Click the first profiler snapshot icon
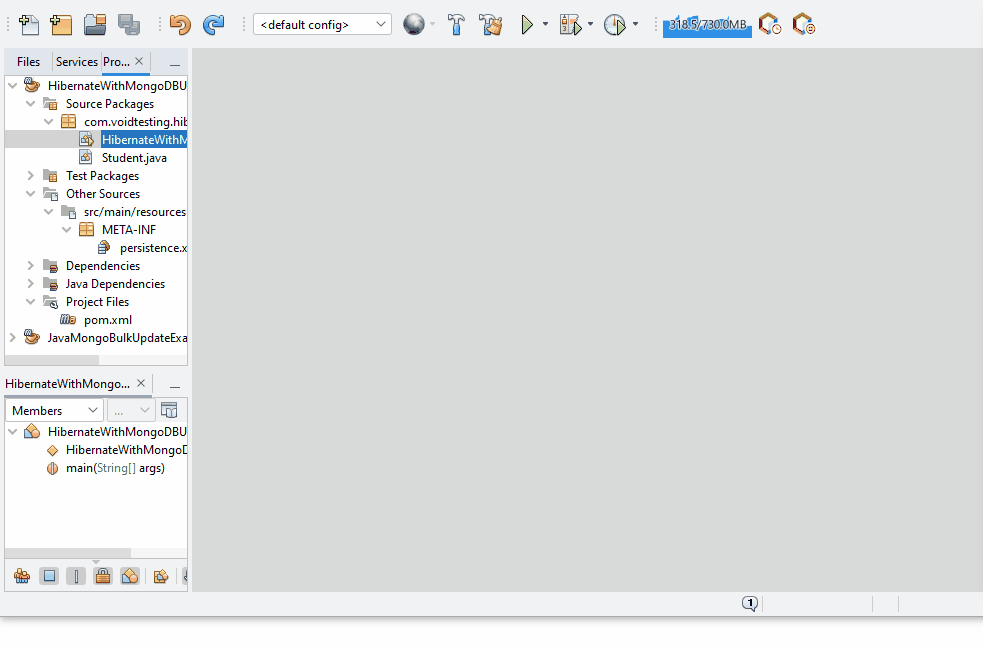Viewport: 983px width, 649px height. tap(769, 25)
